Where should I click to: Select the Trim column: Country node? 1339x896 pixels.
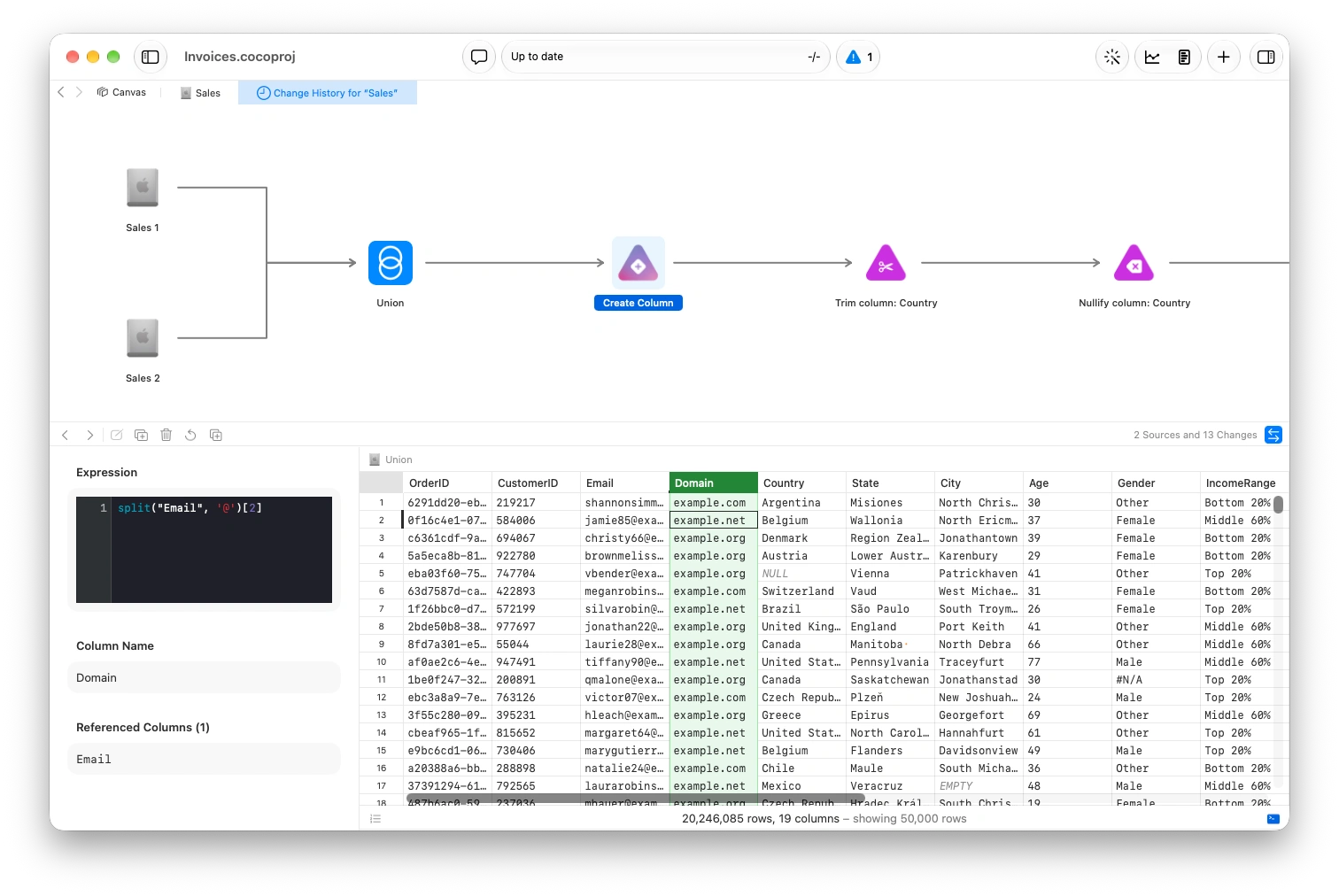886,263
